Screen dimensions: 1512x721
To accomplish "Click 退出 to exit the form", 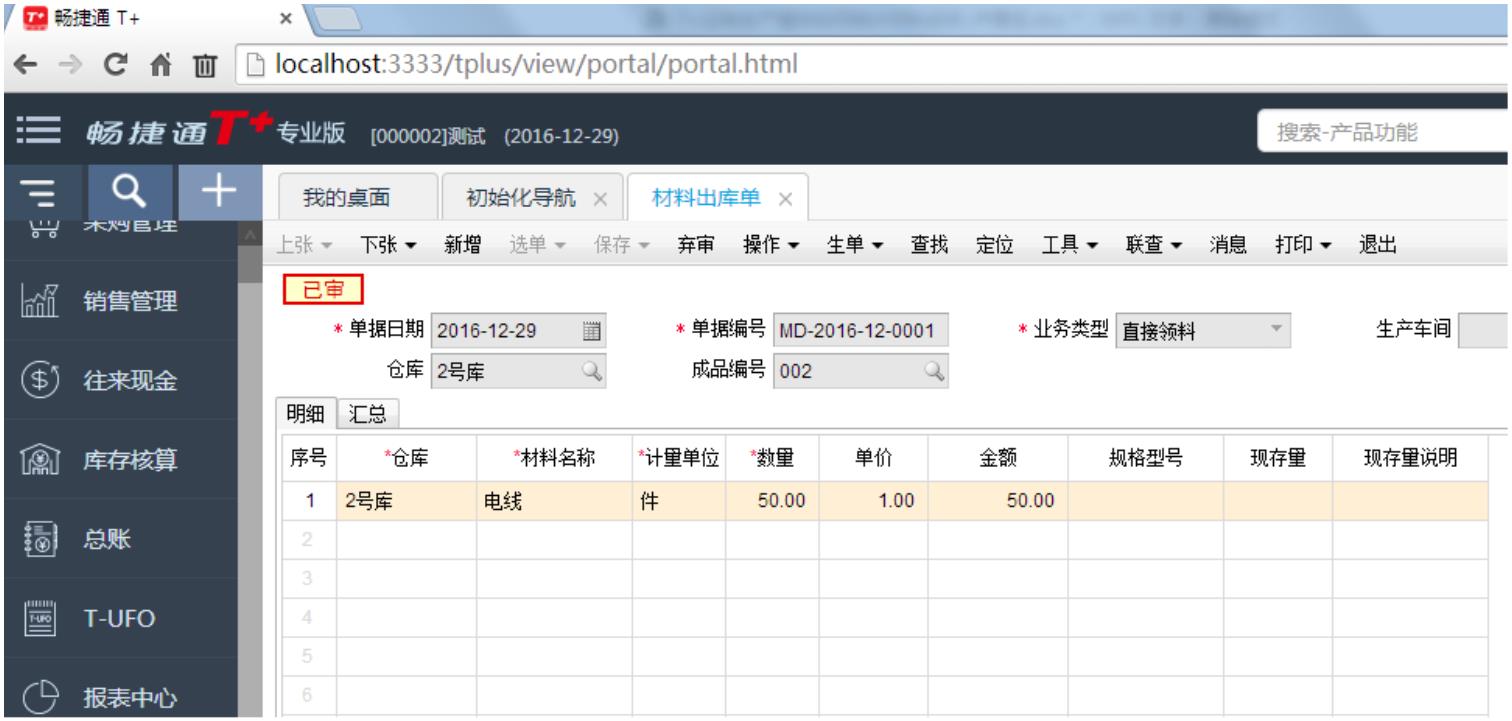I will tap(1377, 245).
